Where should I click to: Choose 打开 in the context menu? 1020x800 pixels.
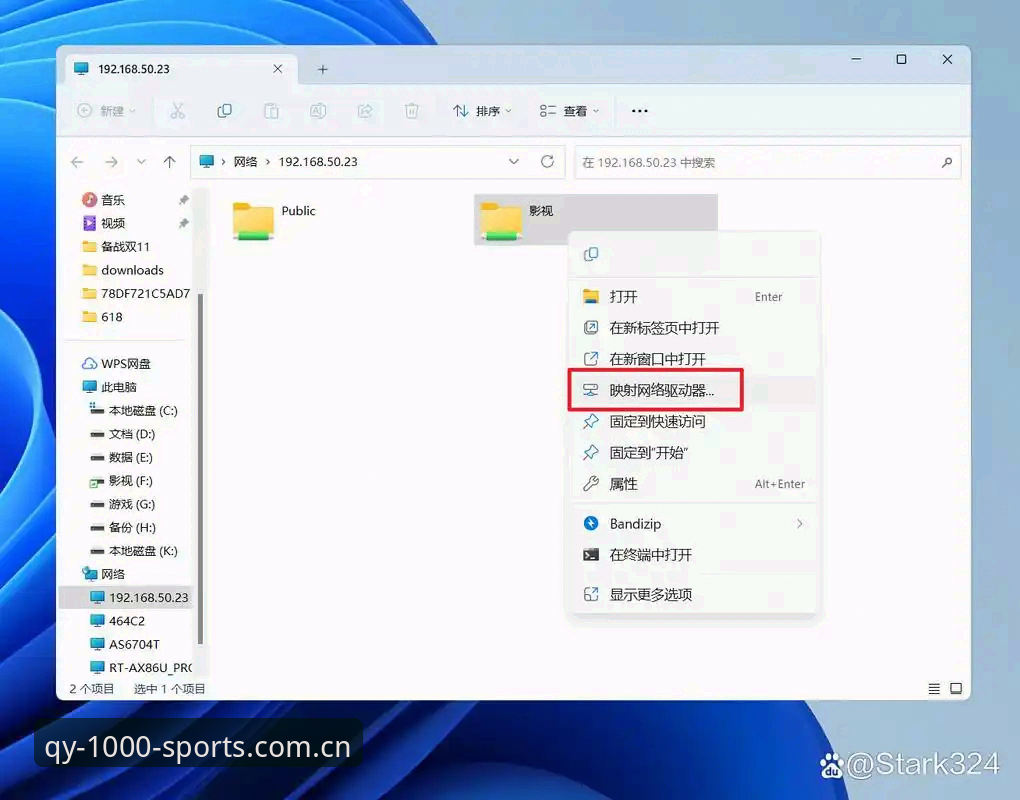(693, 297)
